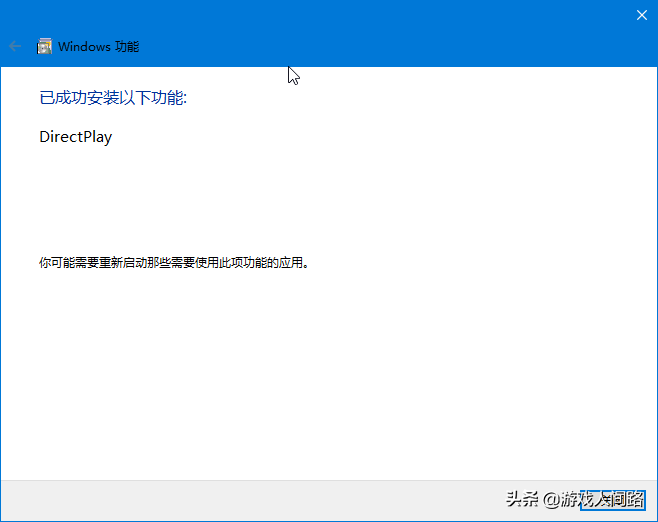658x522 pixels.
Task: Close the dialog with the X button
Action: tap(641, 15)
